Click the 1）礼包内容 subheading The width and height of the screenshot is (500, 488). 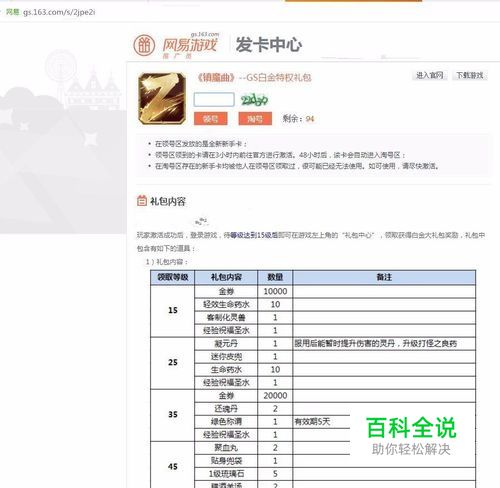tap(167, 262)
